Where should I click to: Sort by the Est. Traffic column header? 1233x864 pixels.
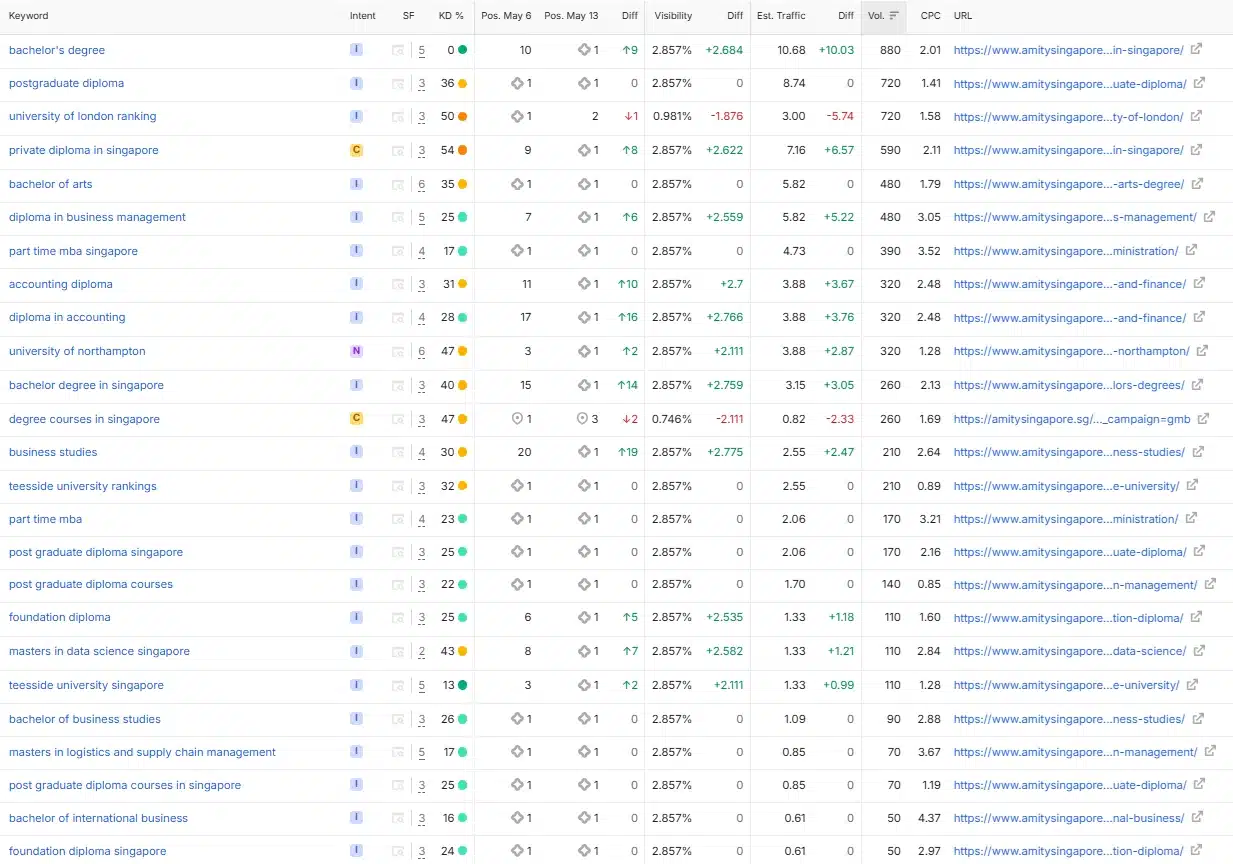tap(781, 16)
